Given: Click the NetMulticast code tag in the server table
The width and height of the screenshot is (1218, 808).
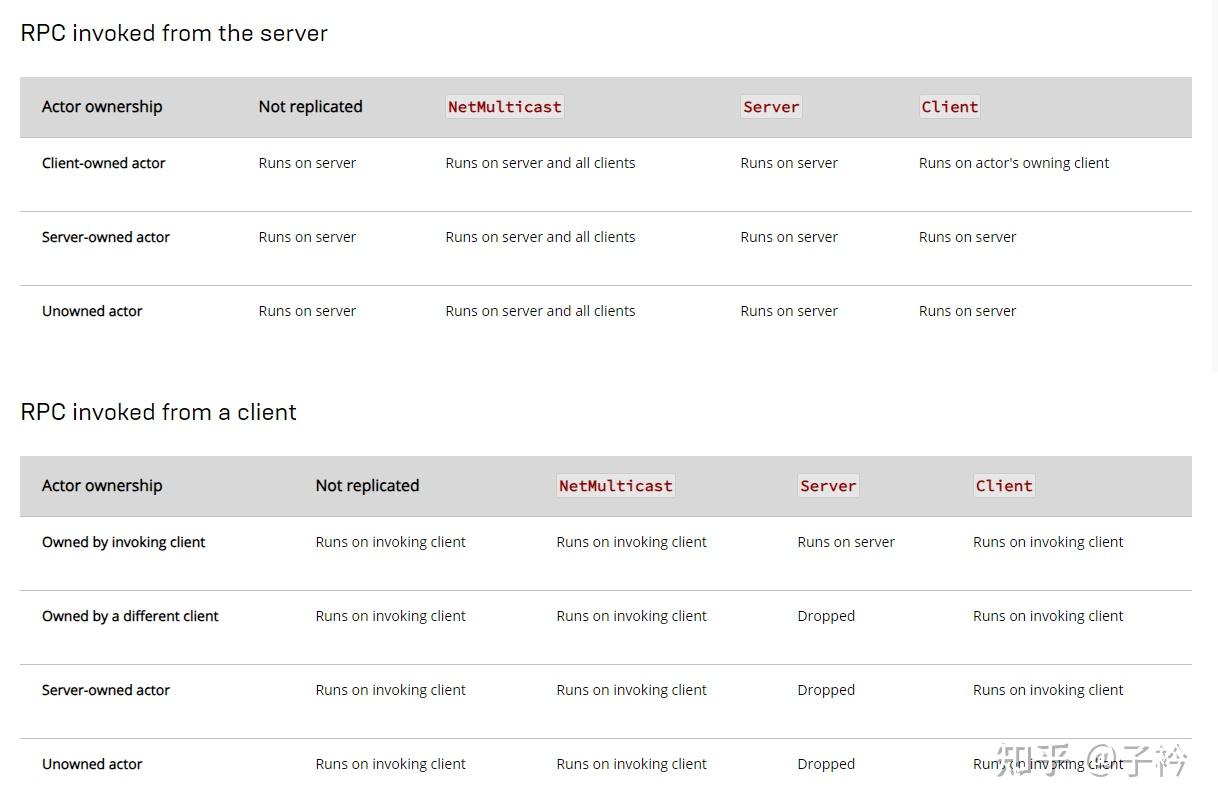Looking at the screenshot, I should (x=505, y=107).
